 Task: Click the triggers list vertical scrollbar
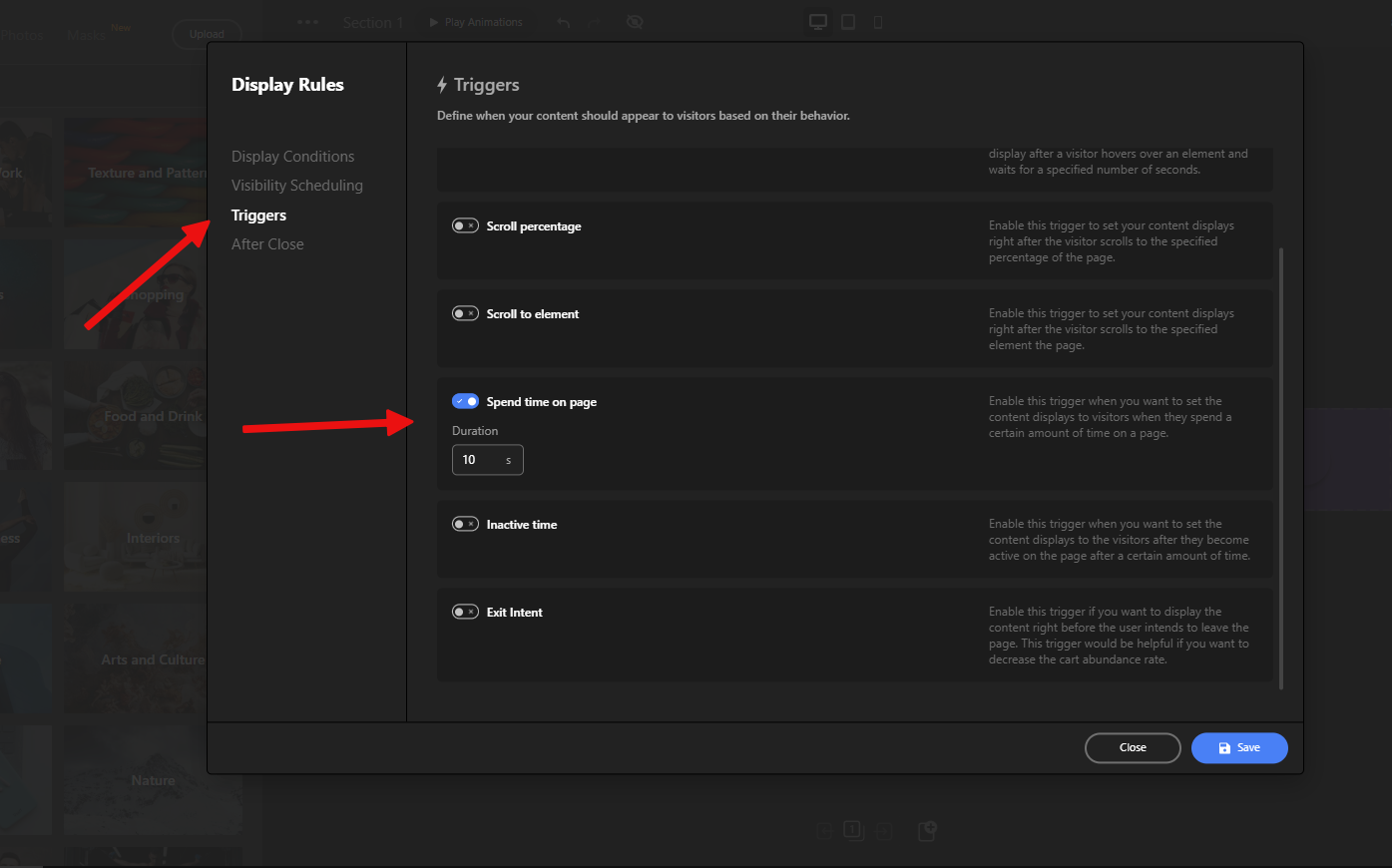(x=1280, y=467)
